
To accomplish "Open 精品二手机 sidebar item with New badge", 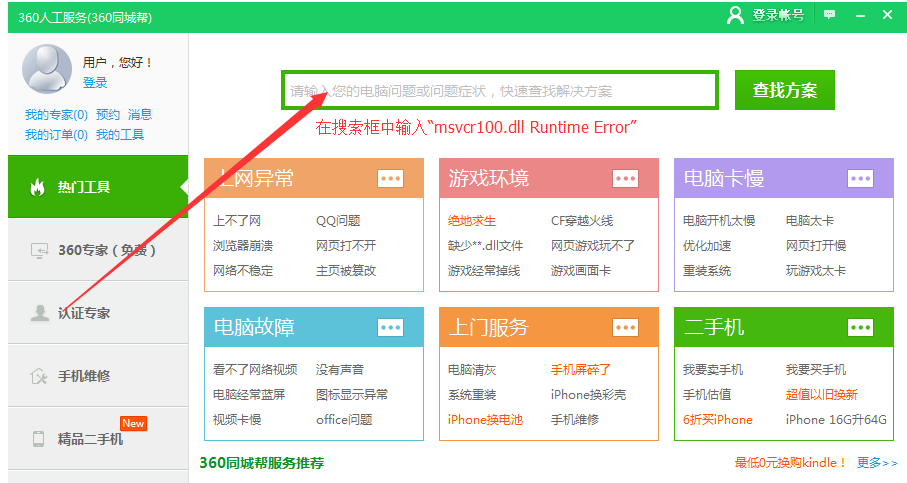I will pos(98,438).
